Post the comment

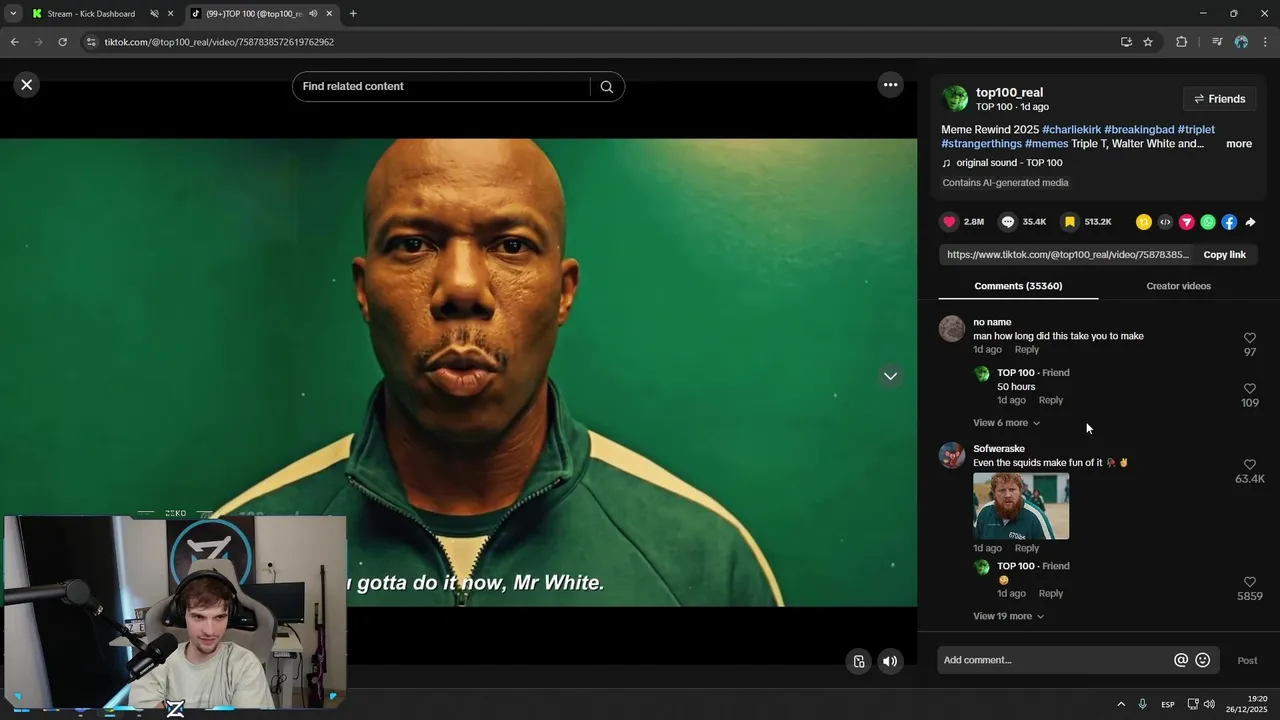click(1247, 661)
